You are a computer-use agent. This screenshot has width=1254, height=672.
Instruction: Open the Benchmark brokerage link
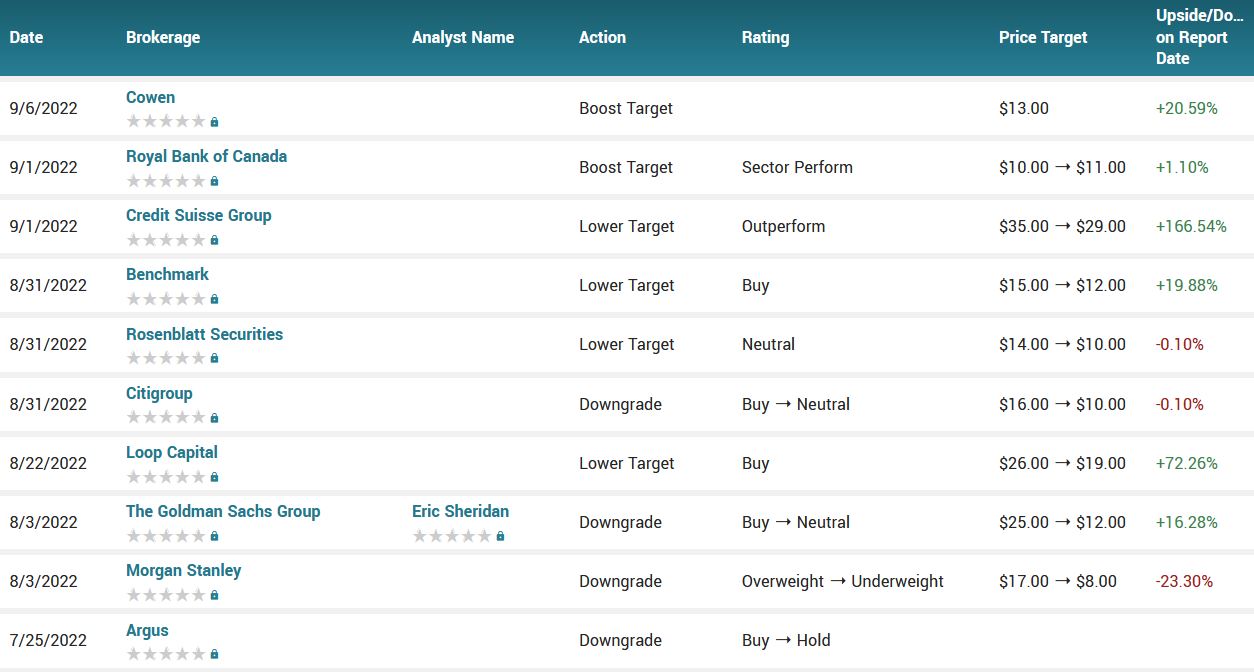click(x=167, y=274)
